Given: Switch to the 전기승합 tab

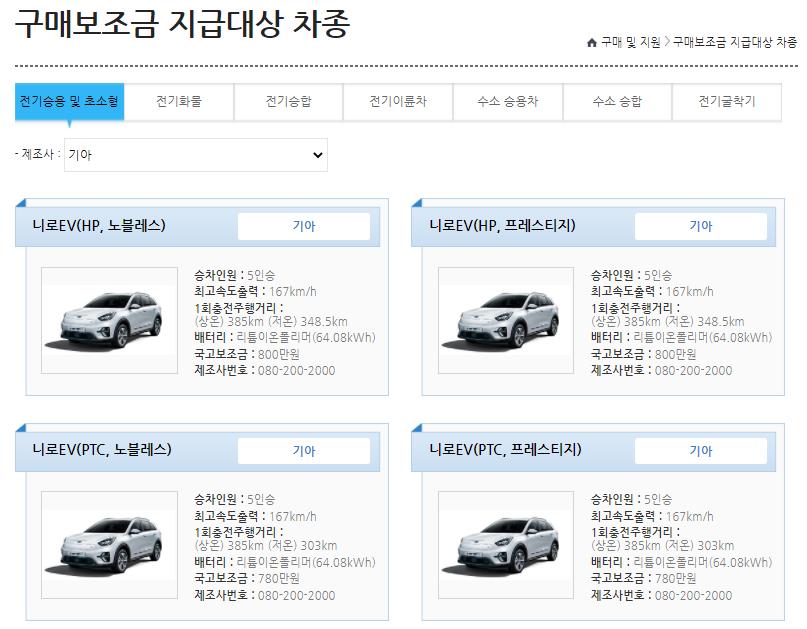Looking at the screenshot, I should 289,101.
